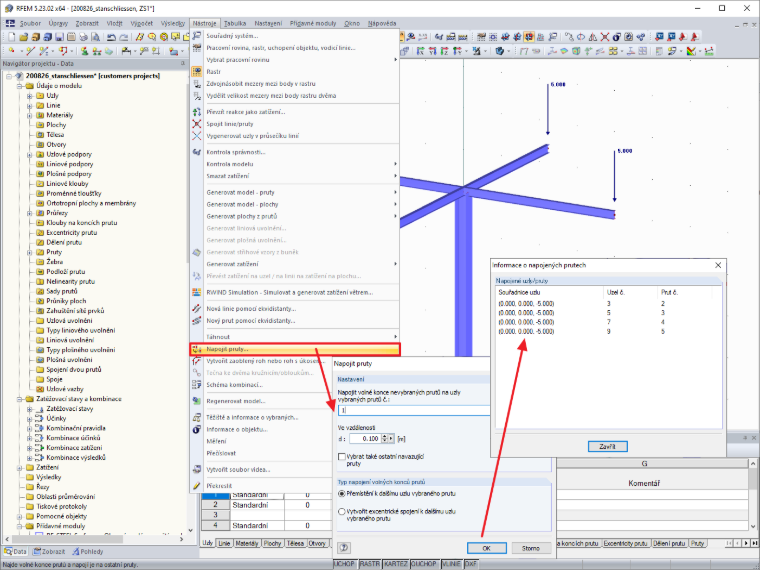Expand the Průřezy tree node
The image size is (760, 570).
coord(30,213)
